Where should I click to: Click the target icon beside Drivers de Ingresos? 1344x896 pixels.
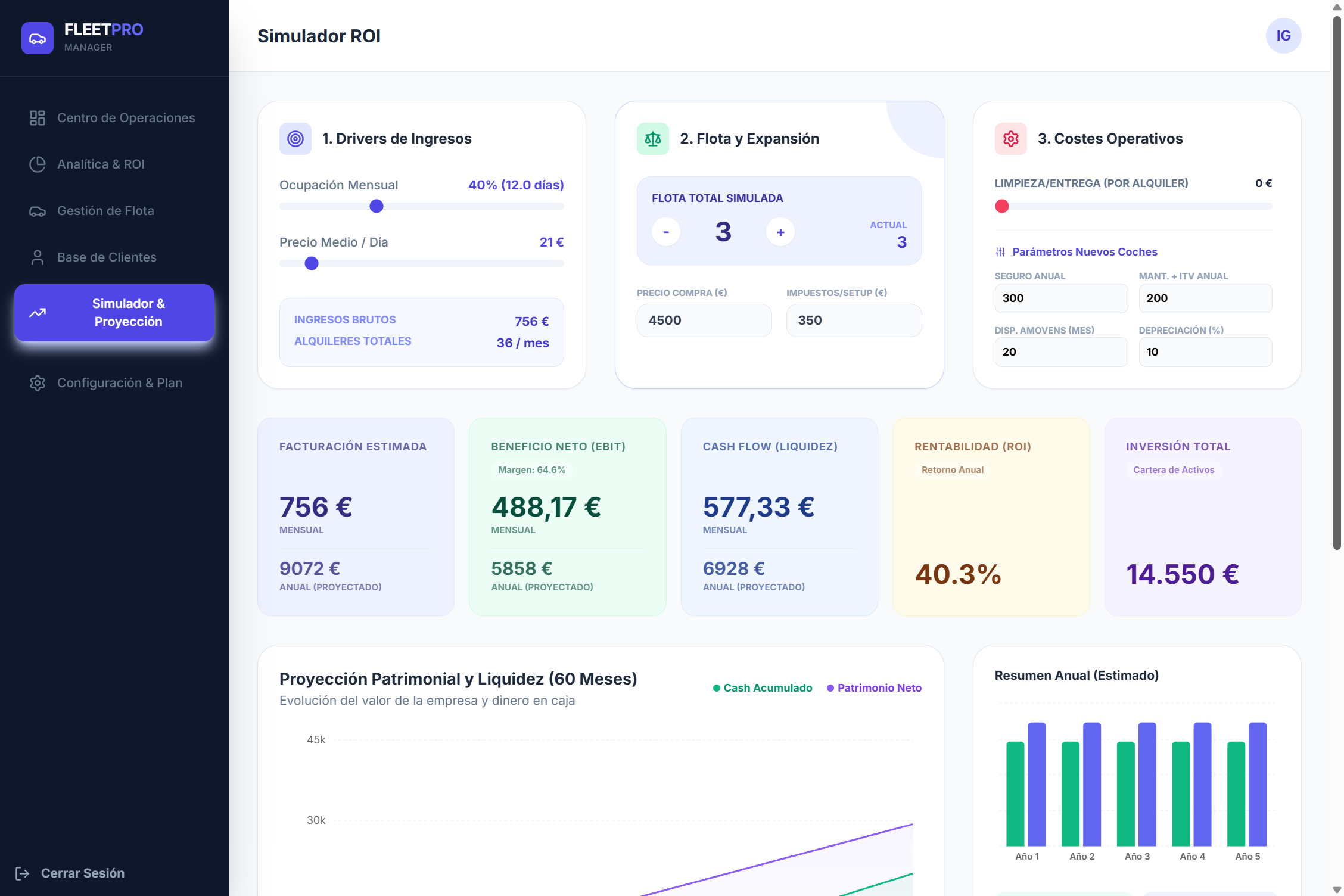[x=295, y=139]
